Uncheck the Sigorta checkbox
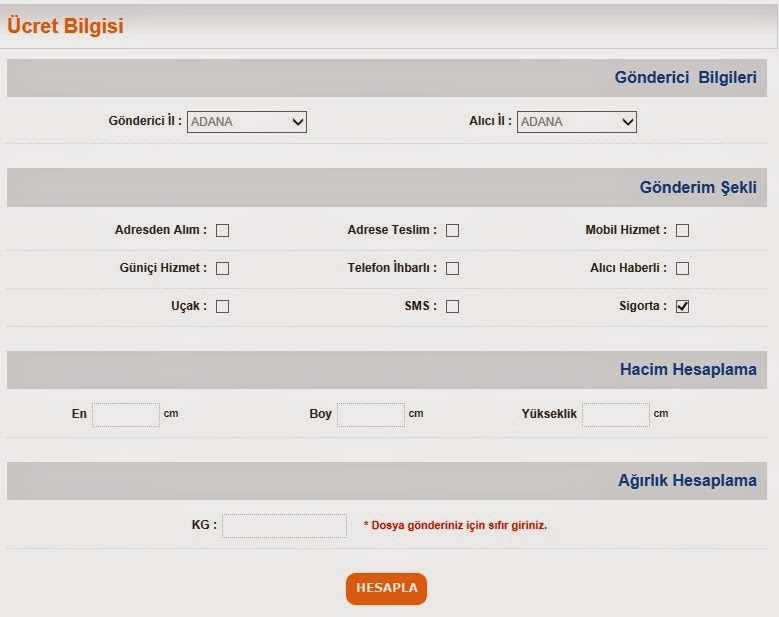779x617 pixels. (683, 307)
